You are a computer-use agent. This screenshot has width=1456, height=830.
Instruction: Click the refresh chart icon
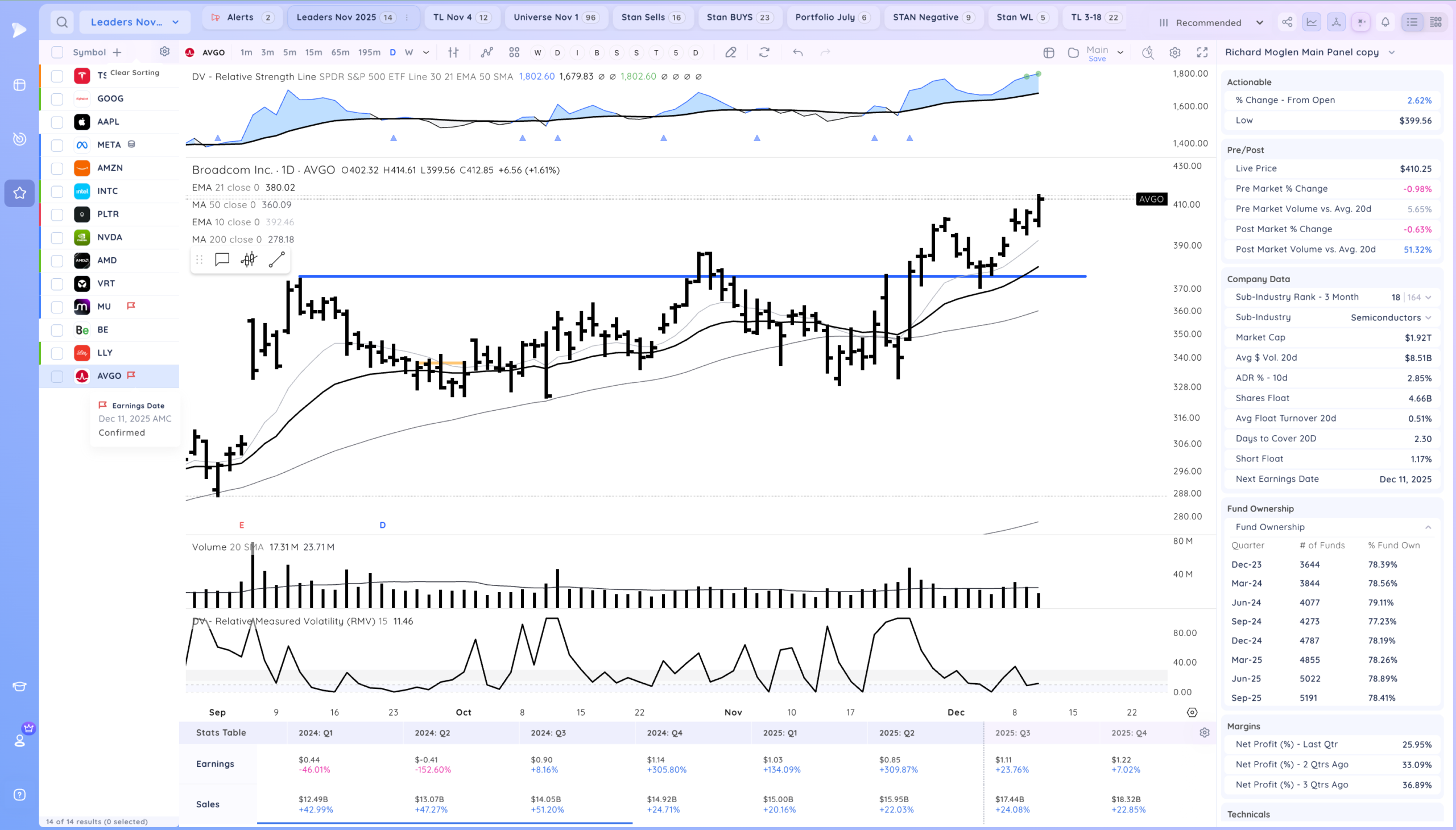coord(764,52)
